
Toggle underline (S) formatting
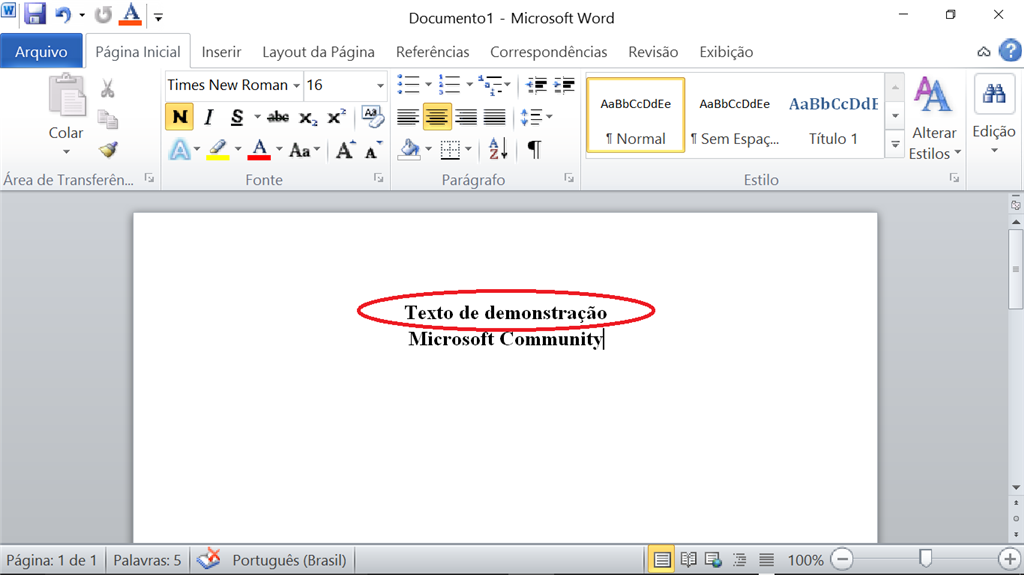tap(236, 118)
